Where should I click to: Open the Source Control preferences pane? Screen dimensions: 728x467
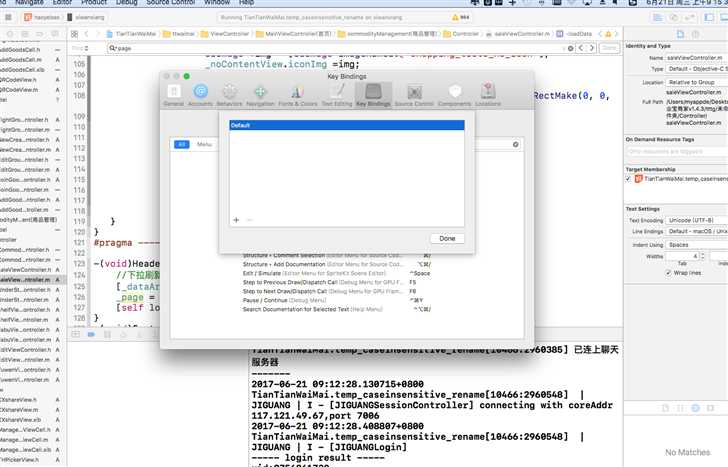pyautogui.click(x=414, y=95)
